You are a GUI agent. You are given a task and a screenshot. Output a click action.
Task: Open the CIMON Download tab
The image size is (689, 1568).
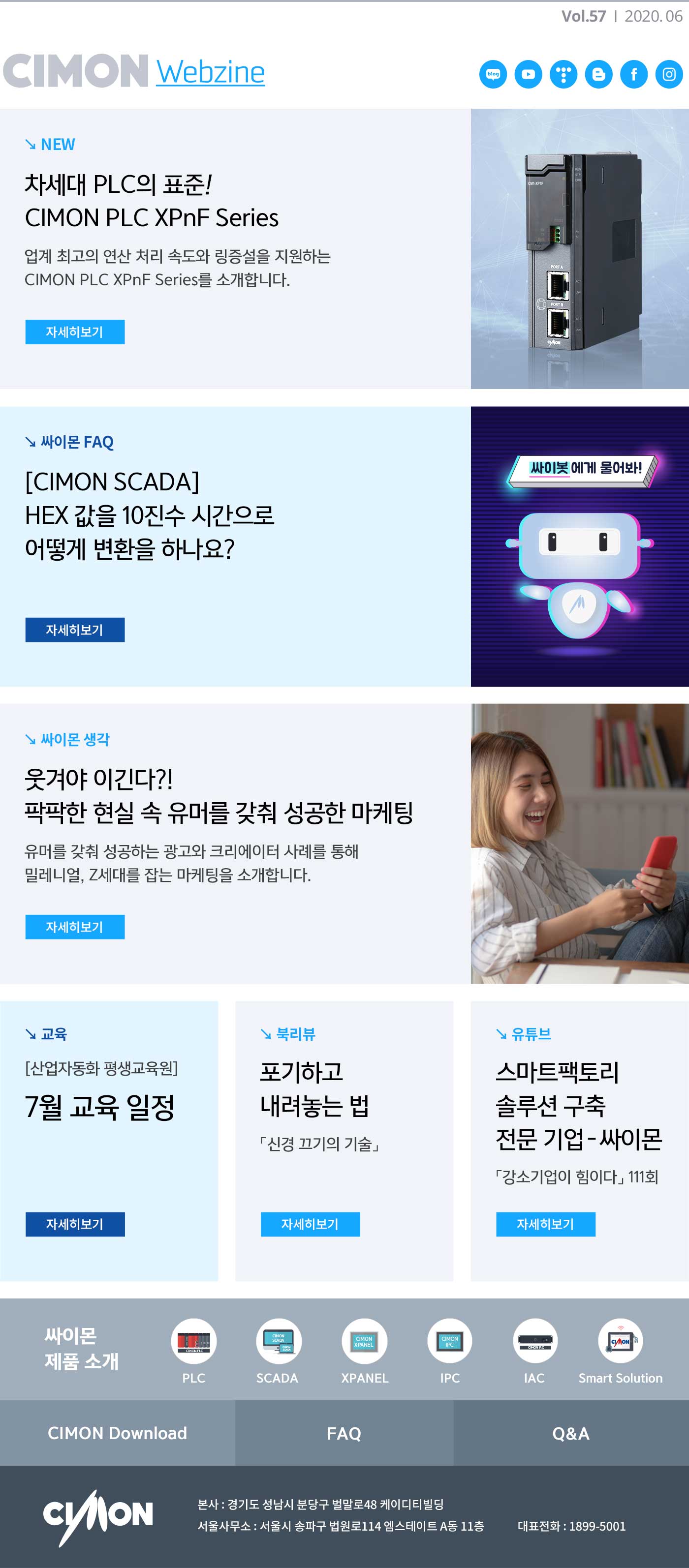tap(118, 1433)
